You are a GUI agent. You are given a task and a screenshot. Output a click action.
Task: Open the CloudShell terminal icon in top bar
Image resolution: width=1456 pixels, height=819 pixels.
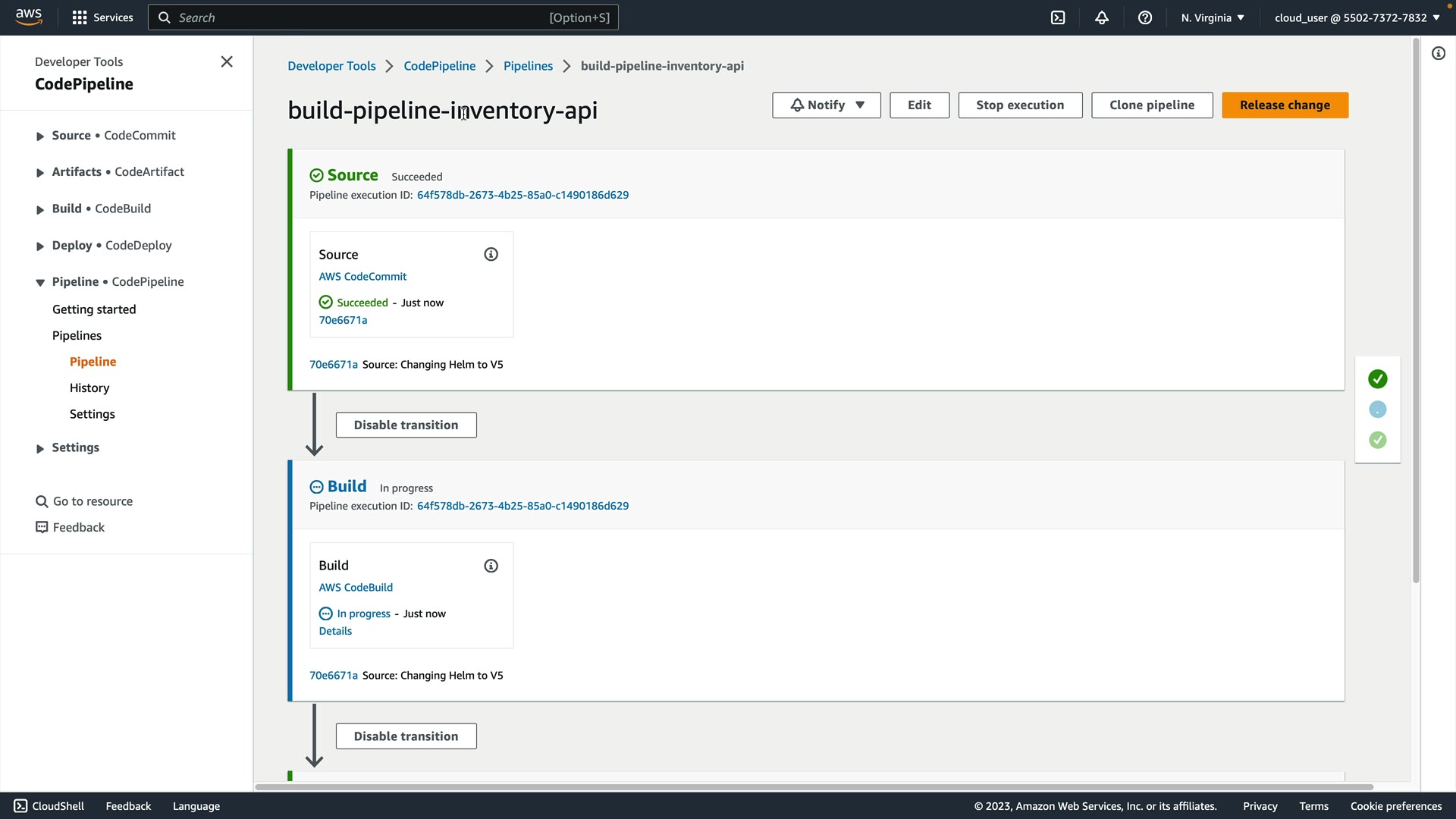coord(1058,17)
